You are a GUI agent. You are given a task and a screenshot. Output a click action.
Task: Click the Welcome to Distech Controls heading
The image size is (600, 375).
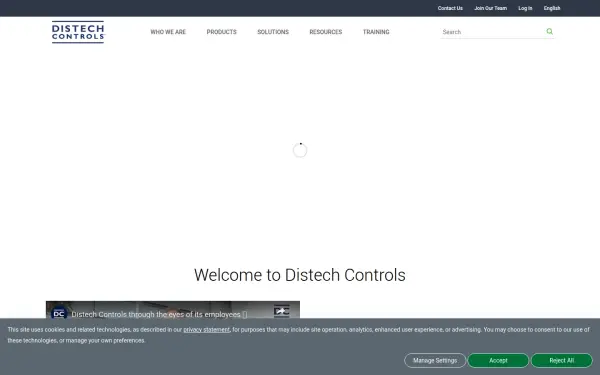click(300, 275)
